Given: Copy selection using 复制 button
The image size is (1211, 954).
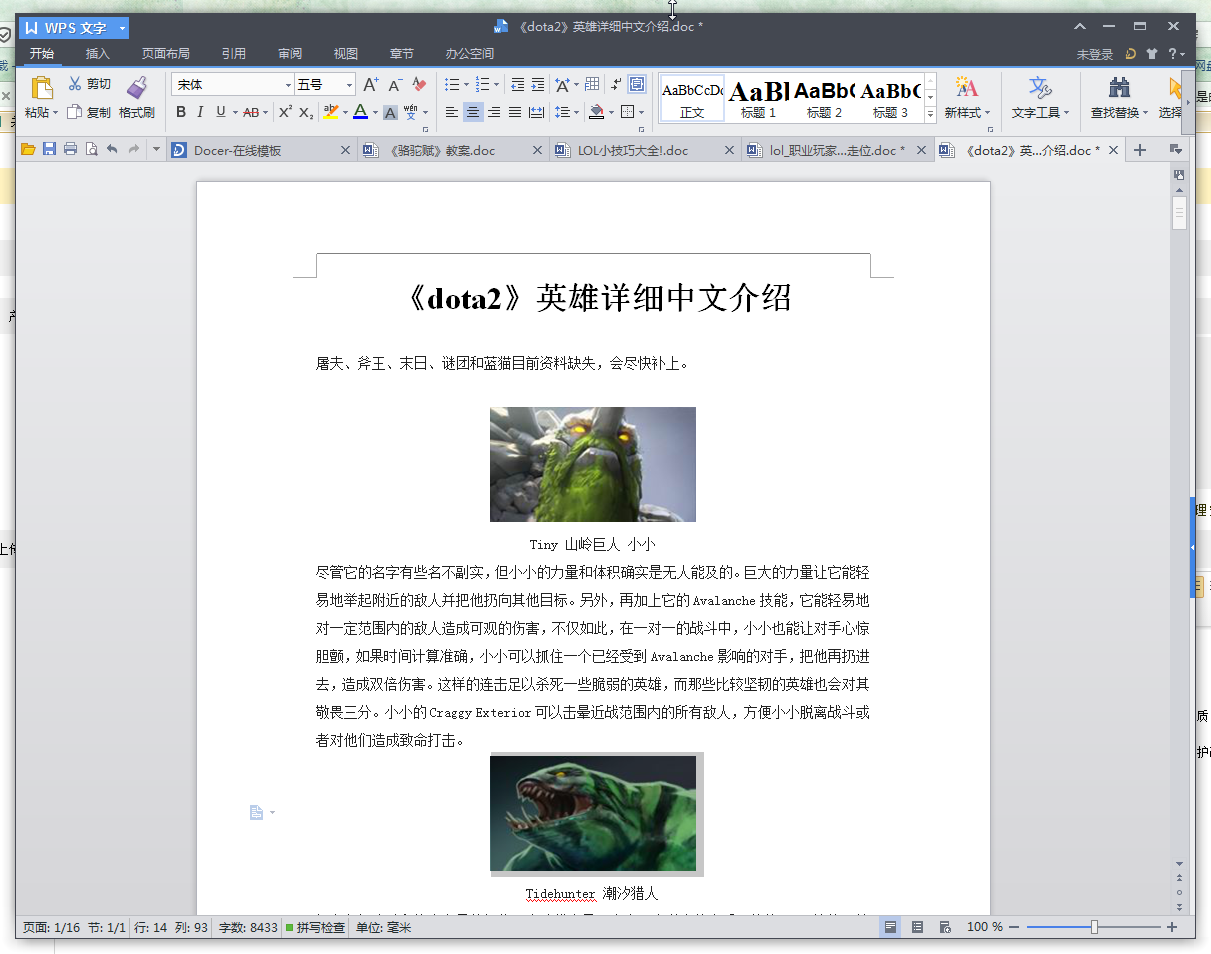Looking at the screenshot, I should (x=89, y=113).
